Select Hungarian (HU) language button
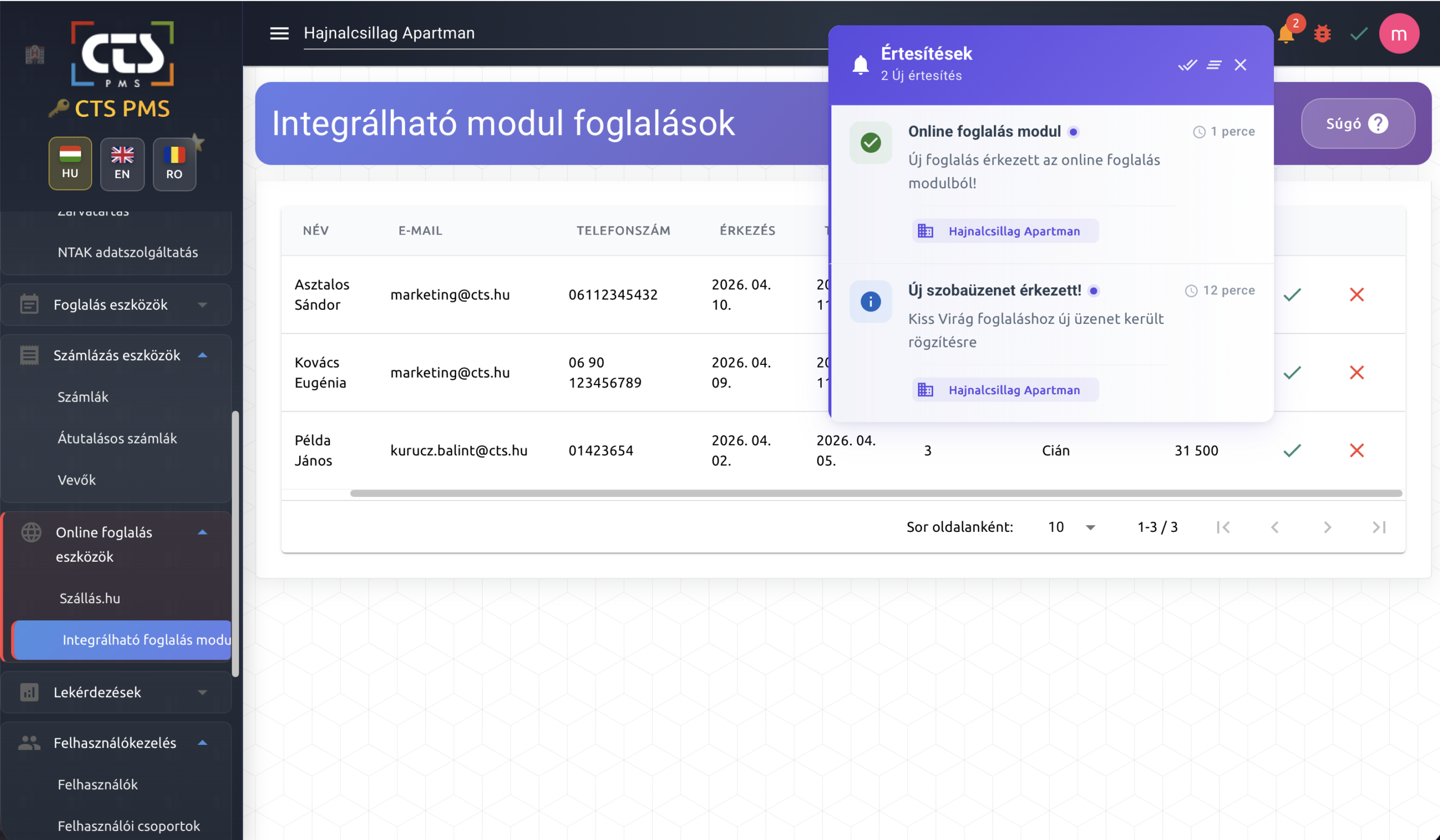The image size is (1440, 840). click(x=70, y=164)
